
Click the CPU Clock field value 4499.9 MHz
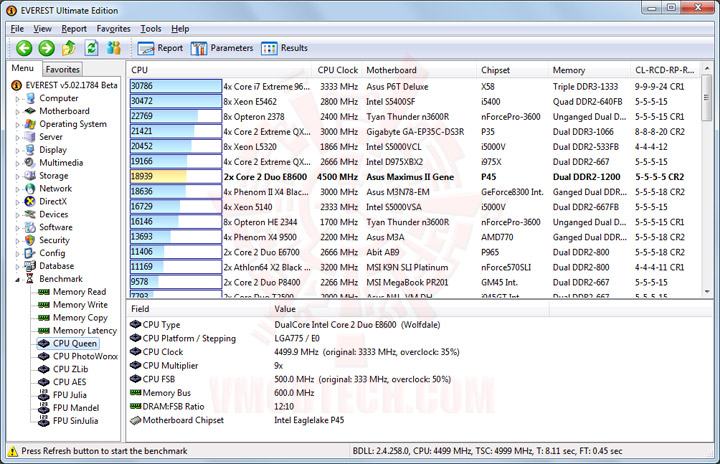(x=366, y=352)
